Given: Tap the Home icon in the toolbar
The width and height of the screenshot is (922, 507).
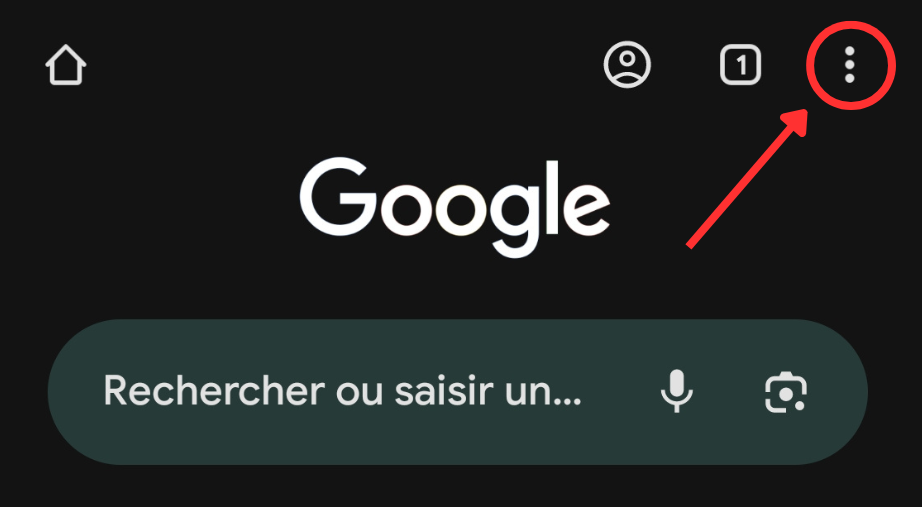Looking at the screenshot, I should (x=66, y=65).
